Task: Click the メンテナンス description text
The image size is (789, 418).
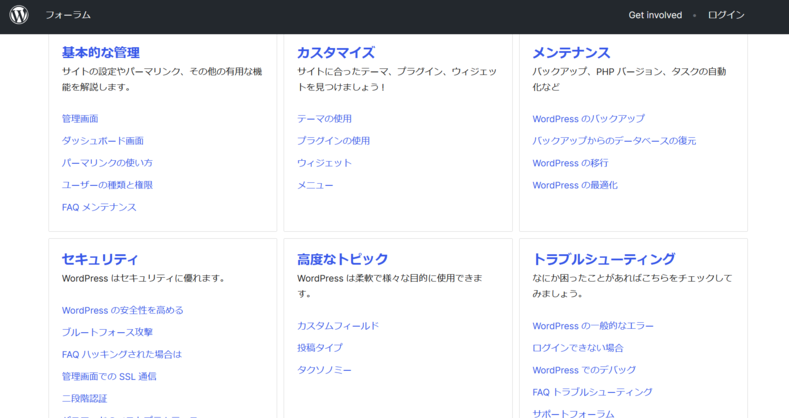Action: pos(629,79)
